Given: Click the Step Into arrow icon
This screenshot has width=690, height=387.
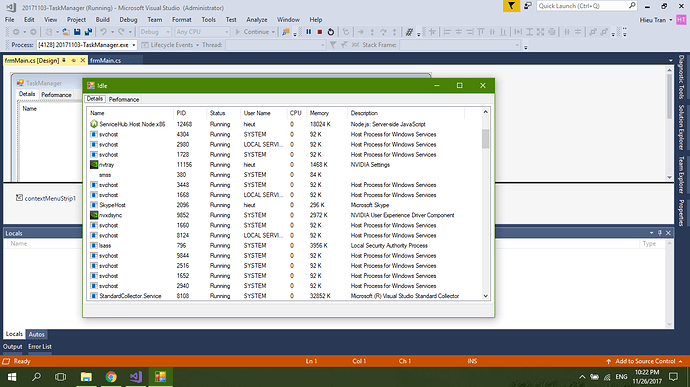Looking at the screenshot, I should 372,32.
